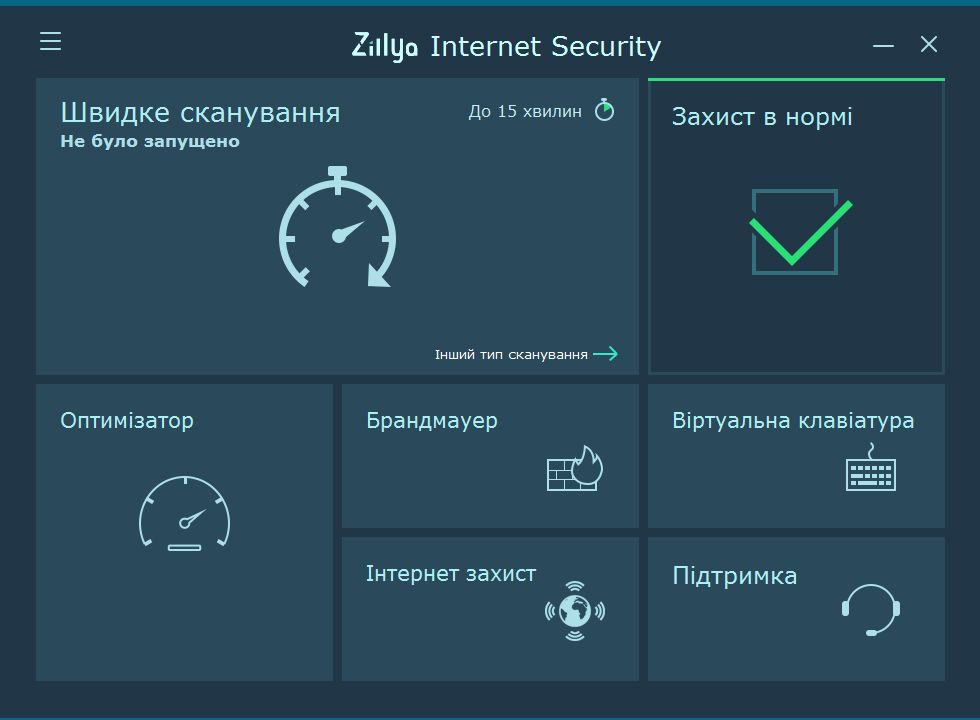Click the globe internet protection icon
The image size is (980, 720).
coord(575,611)
